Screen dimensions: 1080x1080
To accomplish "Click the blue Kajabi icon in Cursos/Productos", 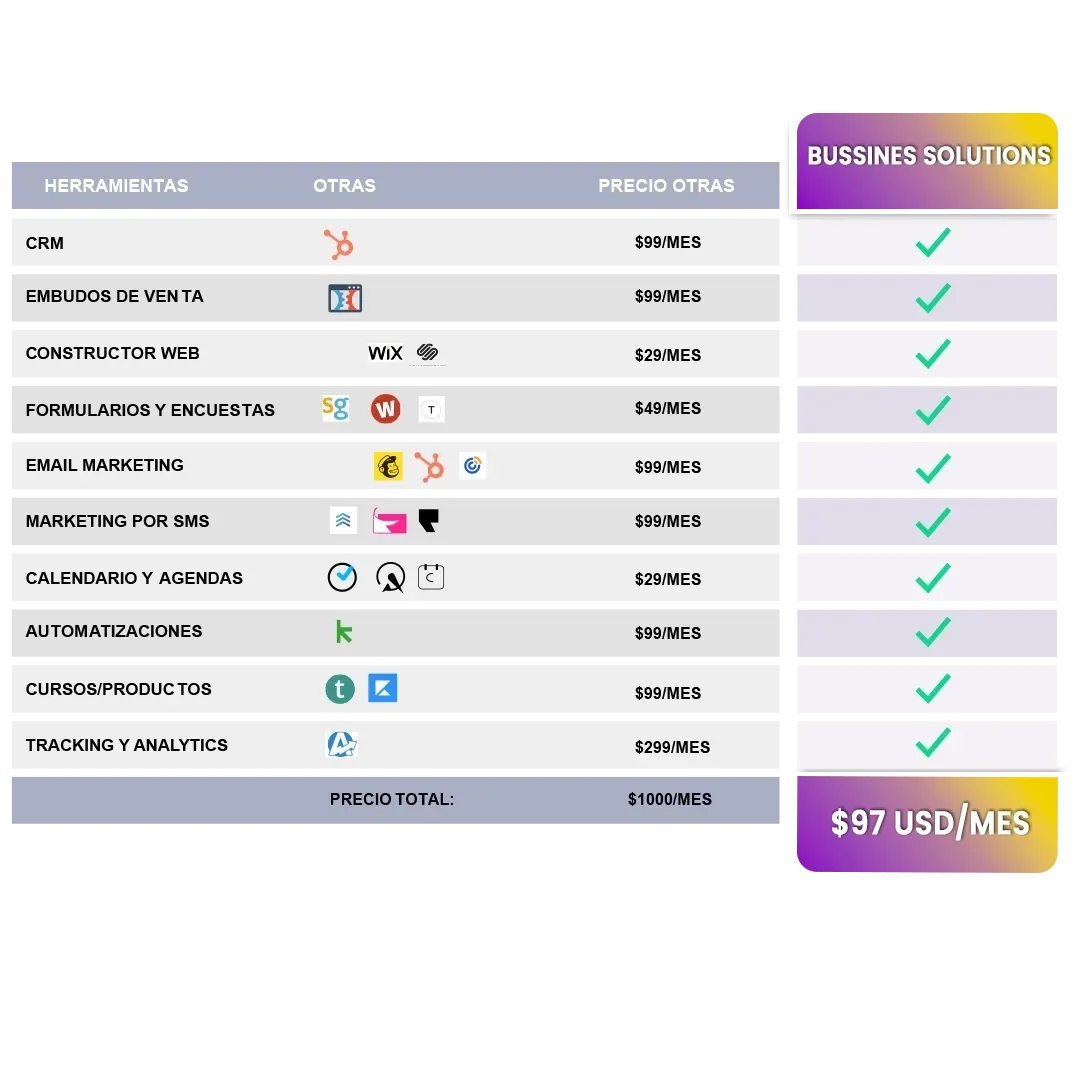I will [383, 688].
